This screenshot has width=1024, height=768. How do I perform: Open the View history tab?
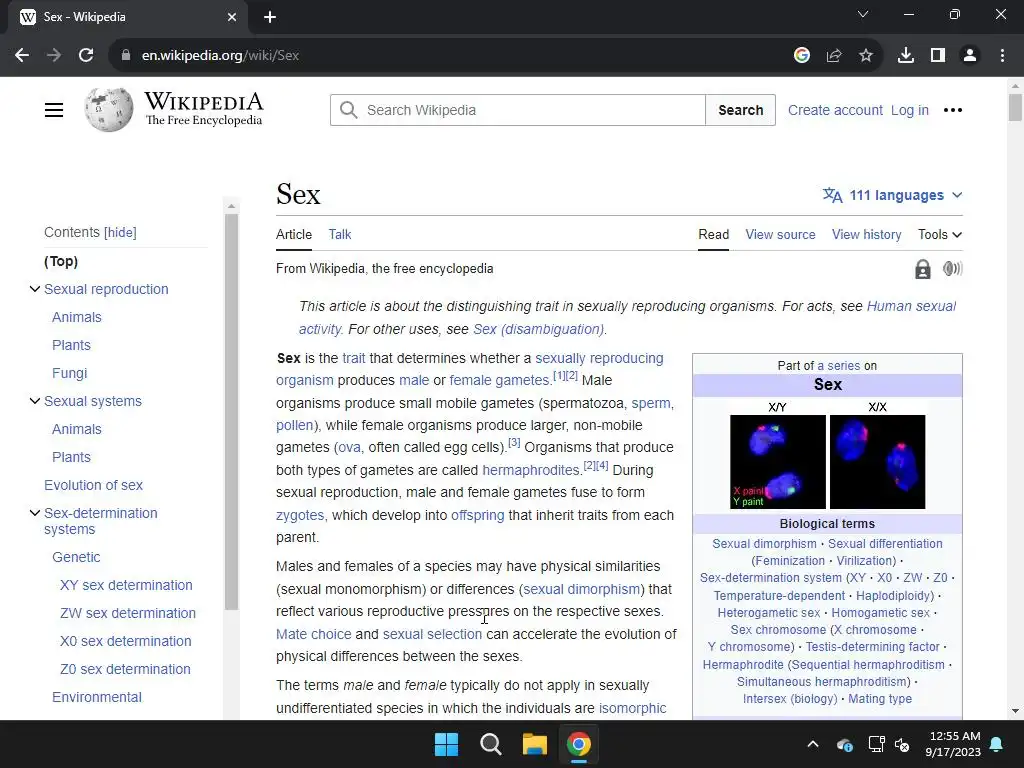pyautogui.click(x=867, y=234)
